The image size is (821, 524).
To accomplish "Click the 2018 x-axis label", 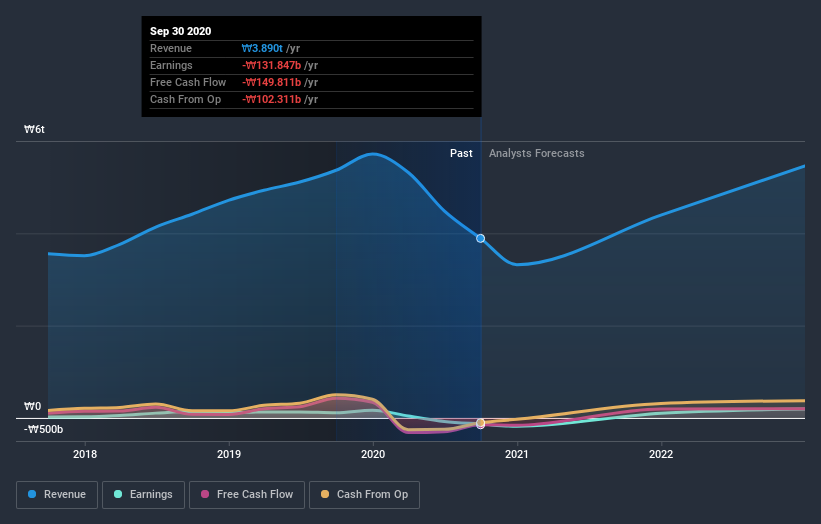I will [x=85, y=454].
